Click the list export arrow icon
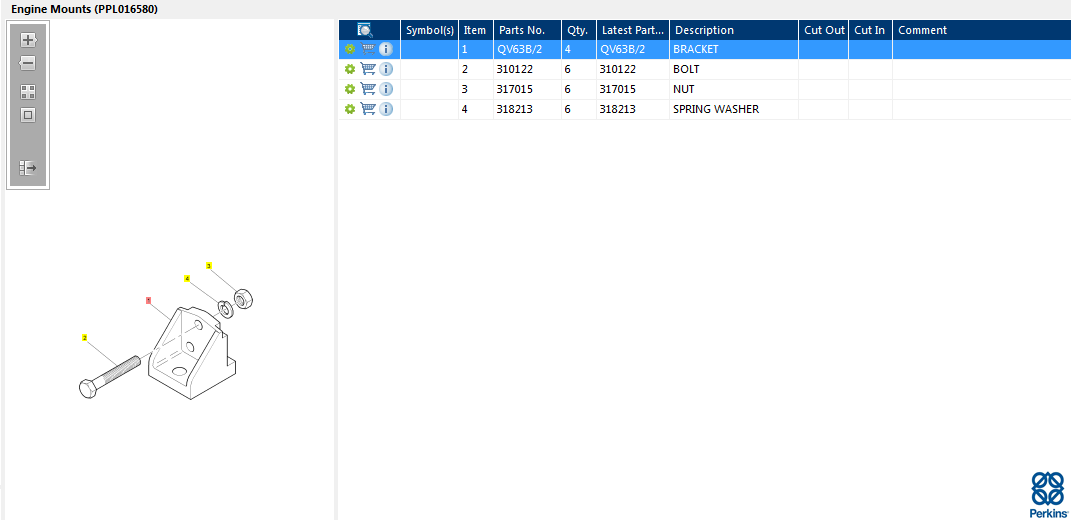 pos(28,167)
